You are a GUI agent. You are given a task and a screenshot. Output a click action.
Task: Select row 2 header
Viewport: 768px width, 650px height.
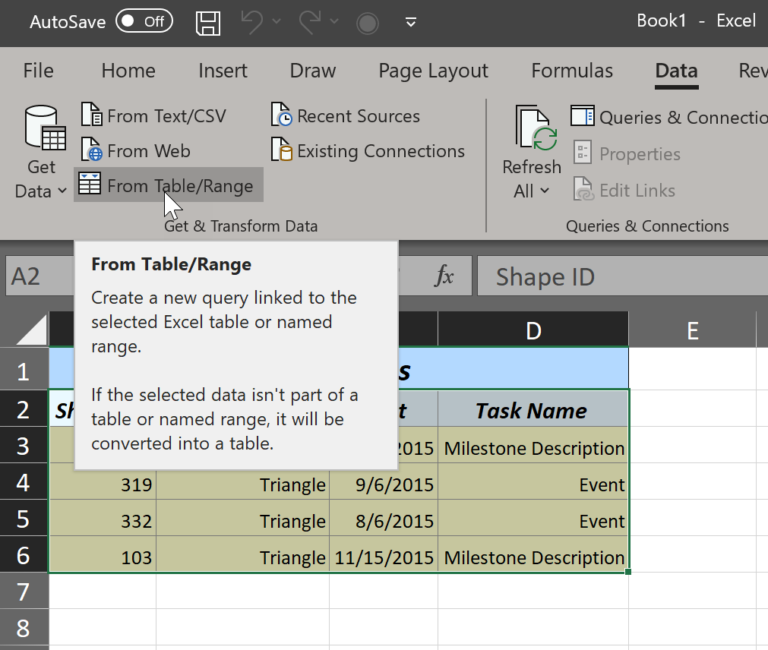(x=24, y=409)
